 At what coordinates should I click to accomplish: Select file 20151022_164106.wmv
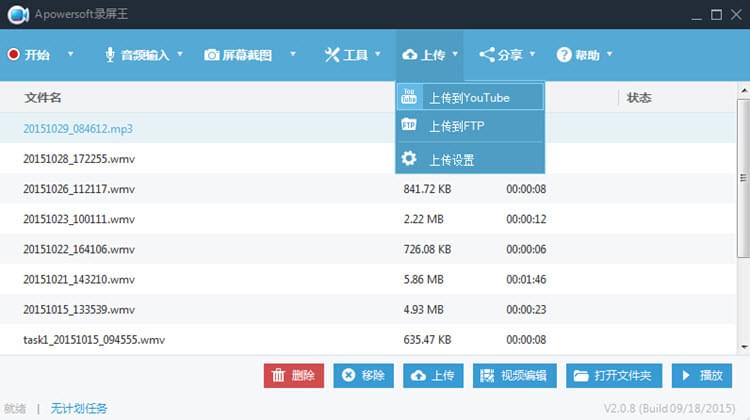point(79,249)
